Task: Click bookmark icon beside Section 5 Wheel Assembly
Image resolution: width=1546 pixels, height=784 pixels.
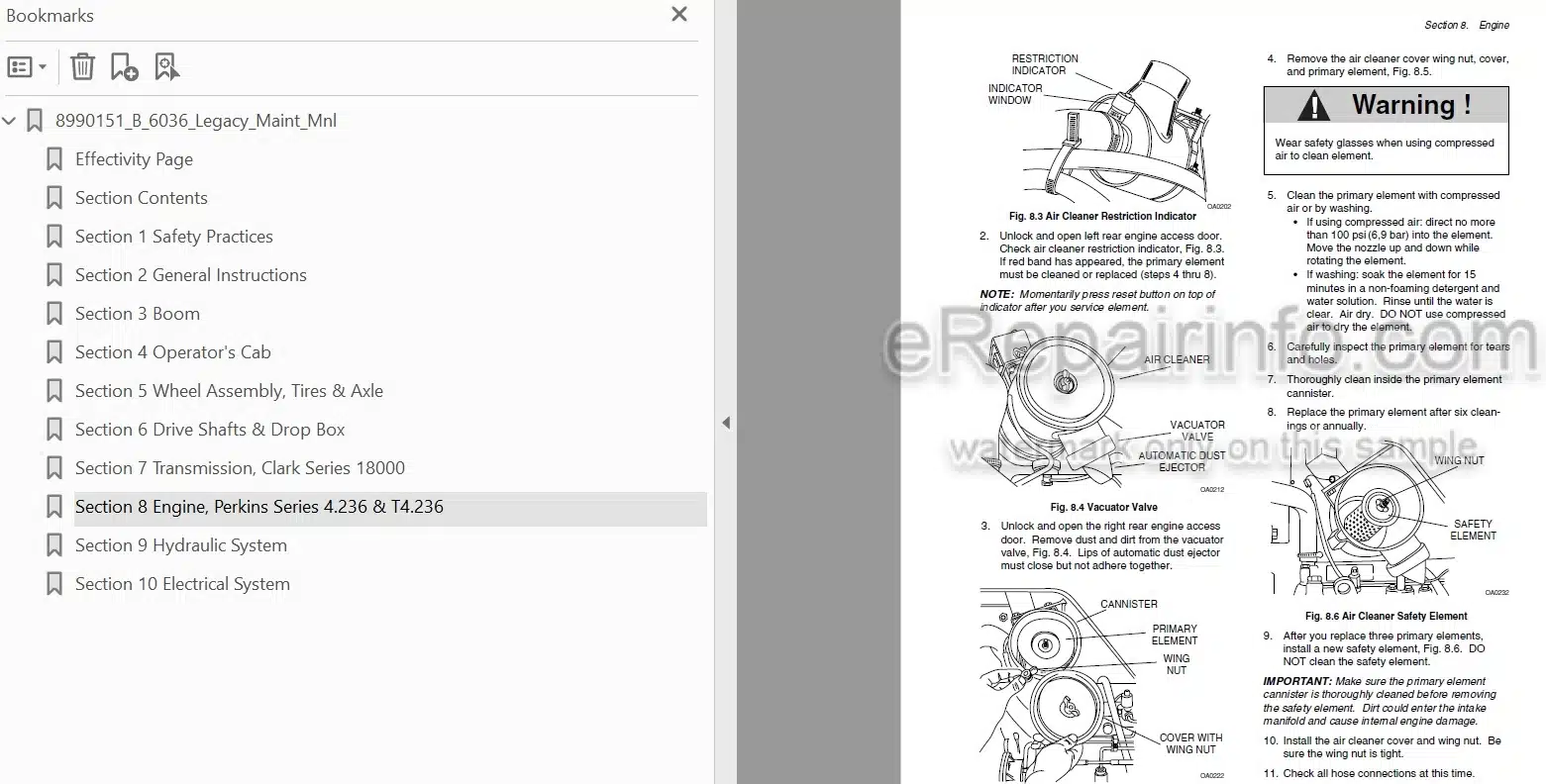Action: coord(54,391)
